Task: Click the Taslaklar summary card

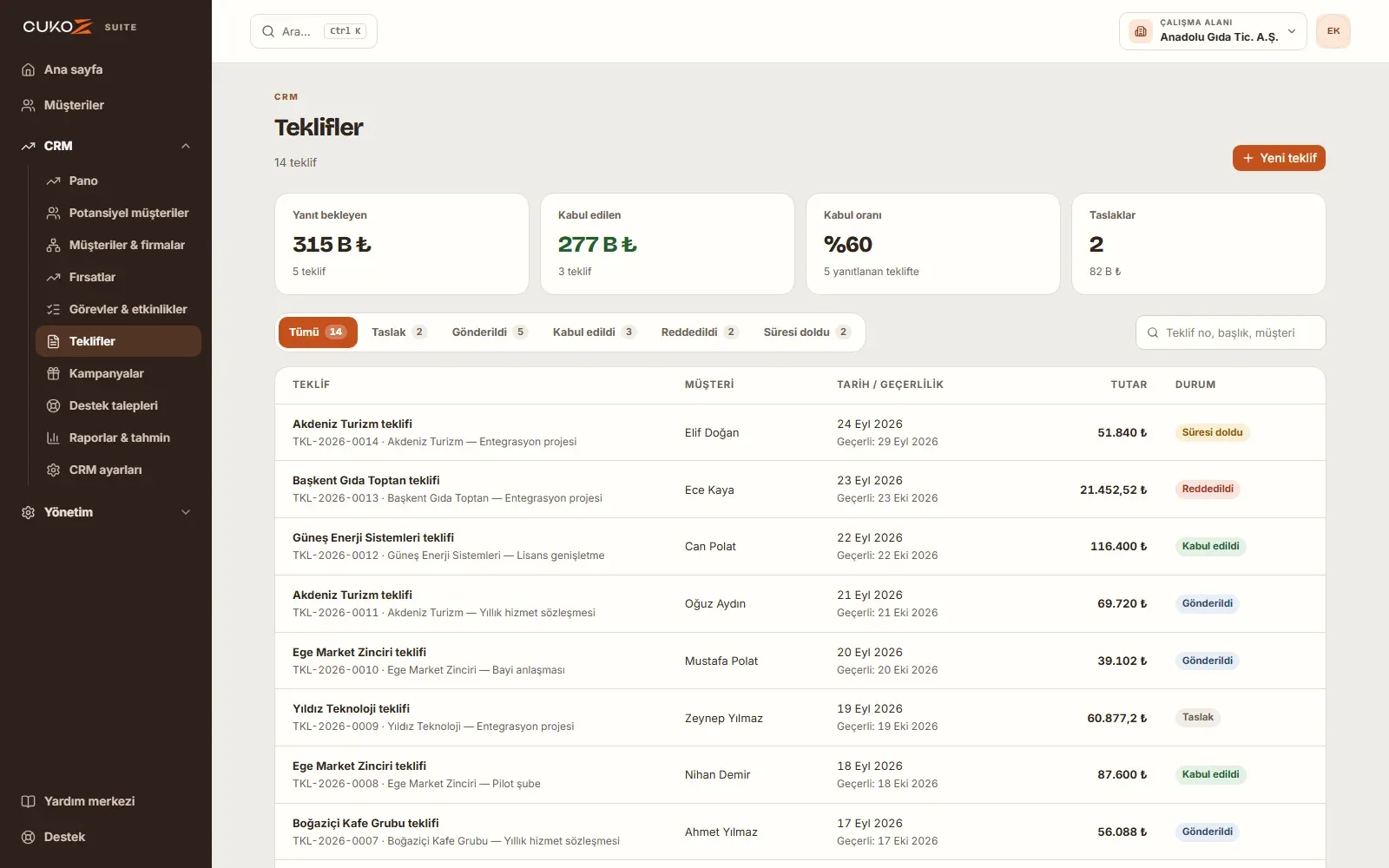Action: (x=1199, y=244)
